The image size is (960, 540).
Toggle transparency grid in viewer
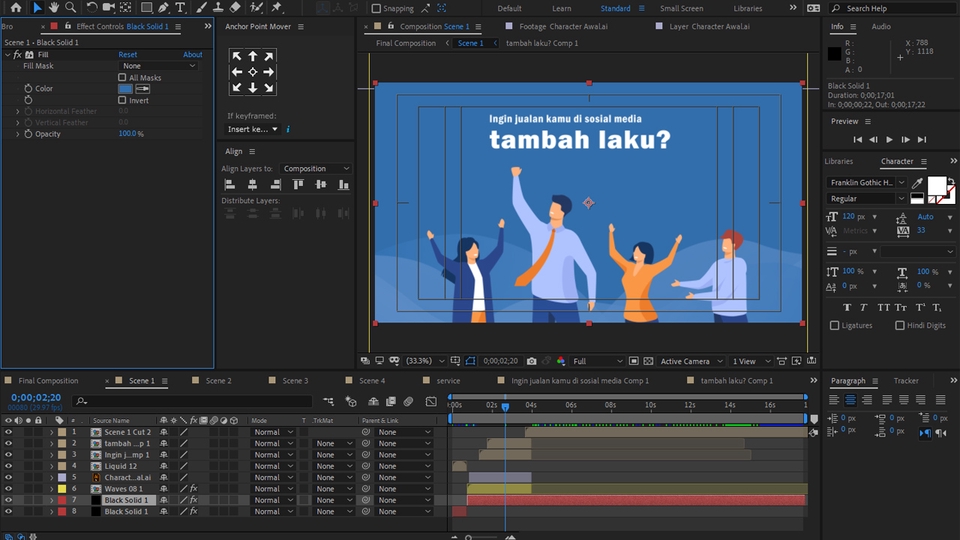(648, 361)
